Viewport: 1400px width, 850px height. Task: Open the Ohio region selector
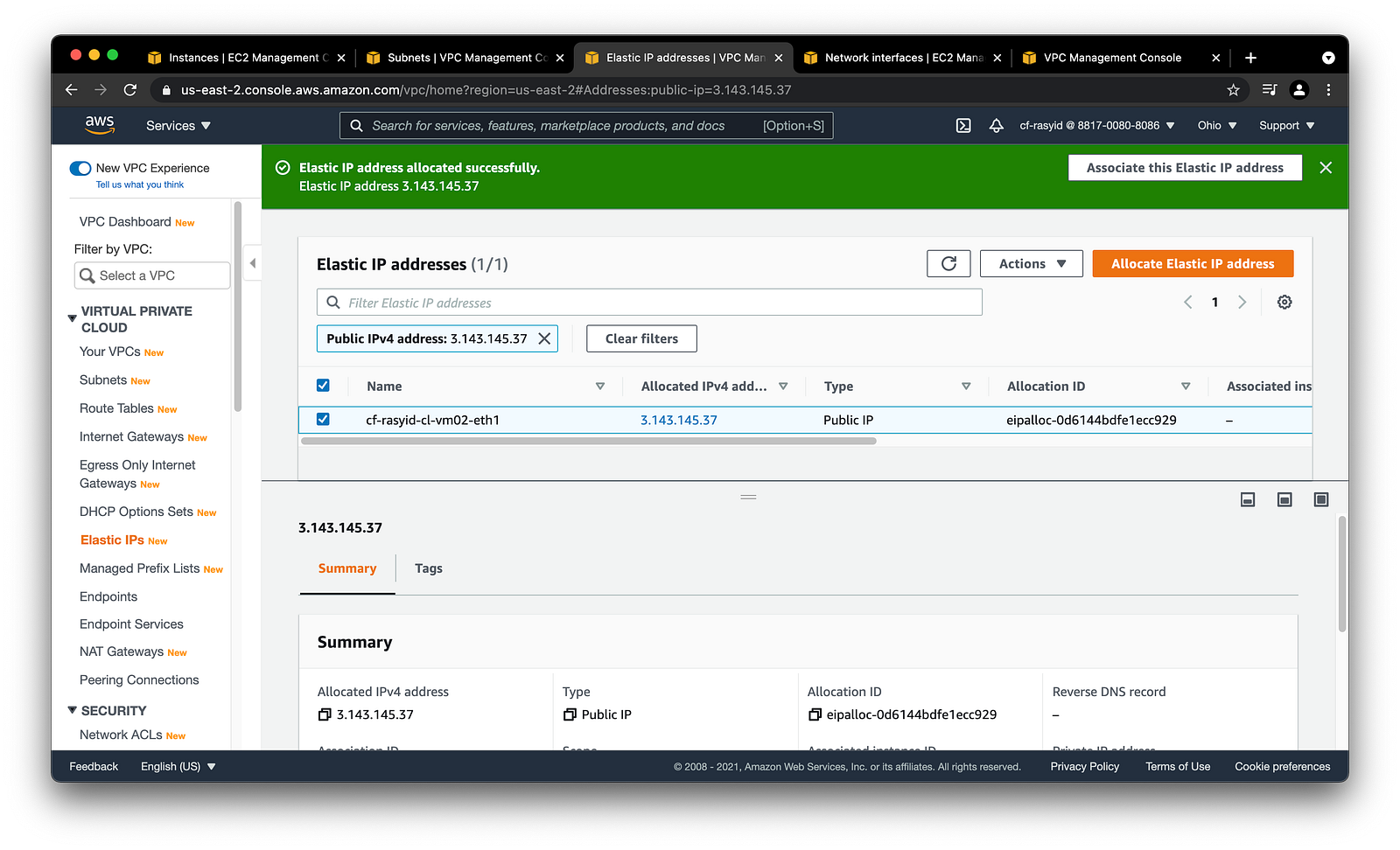pos(1217,126)
